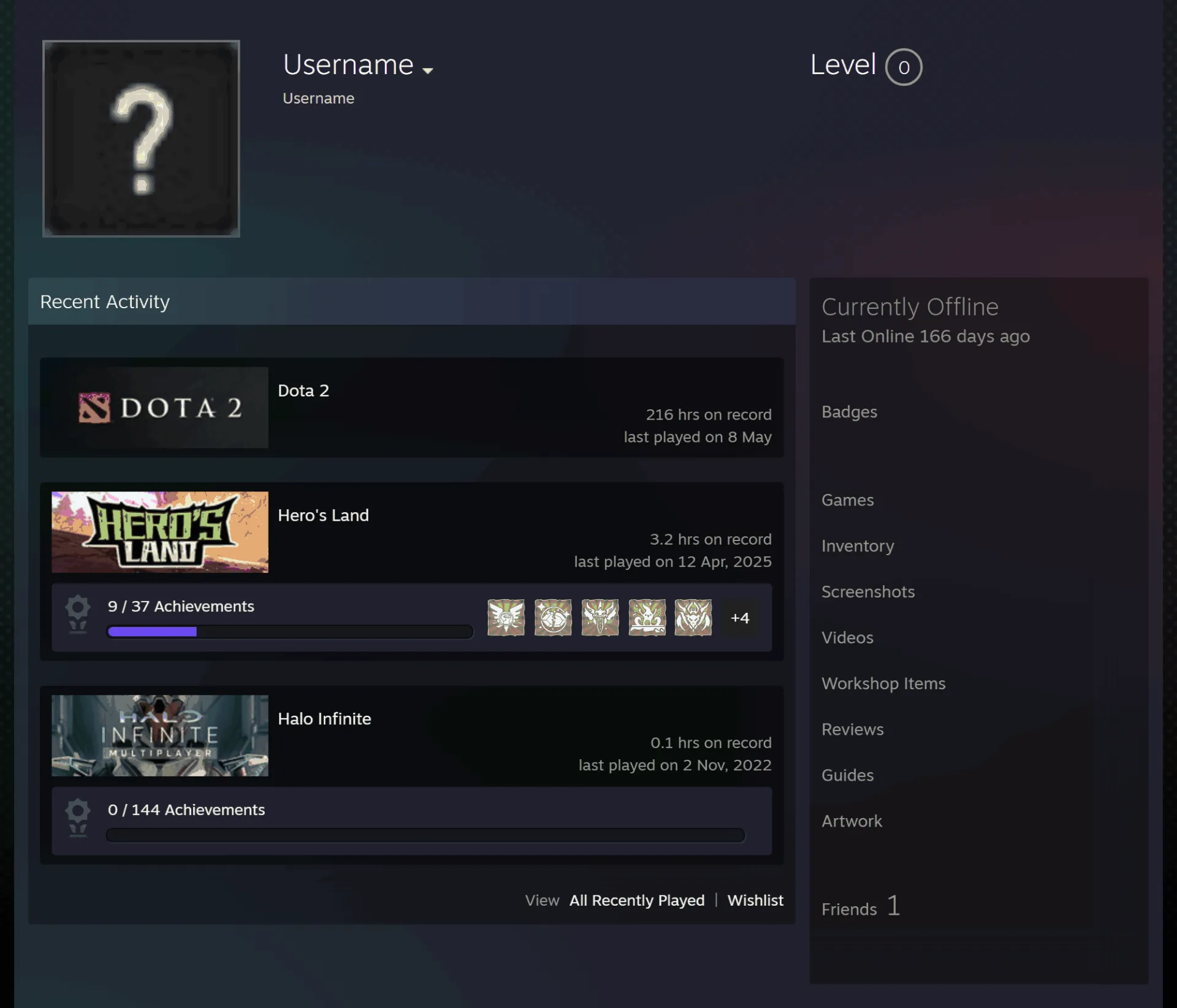Screen dimensions: 1177x1008
Task: Open the Videos section
Action: pos(847,638)
